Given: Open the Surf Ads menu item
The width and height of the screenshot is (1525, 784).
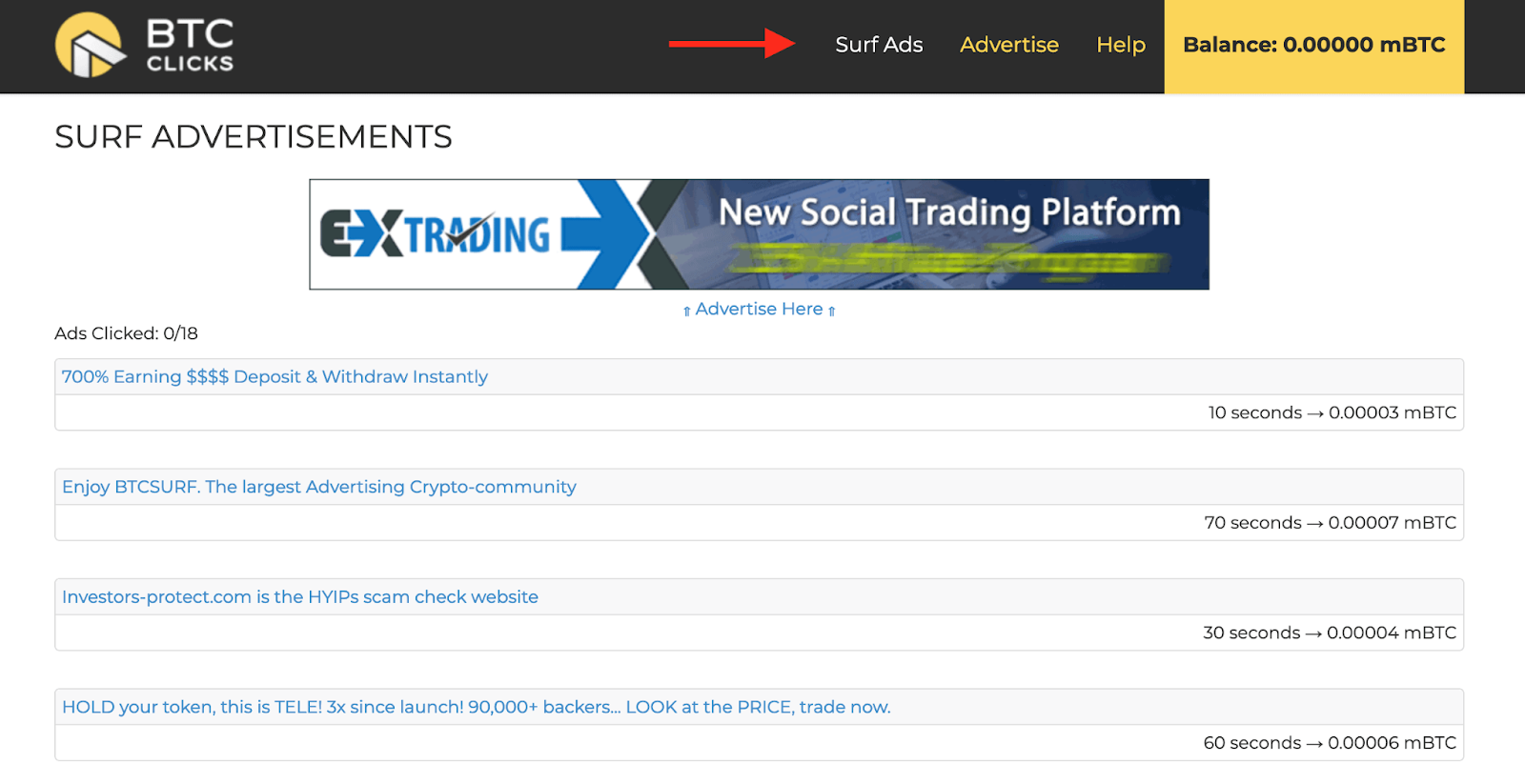Looking at the screenshot, I should tap(879, 45).
